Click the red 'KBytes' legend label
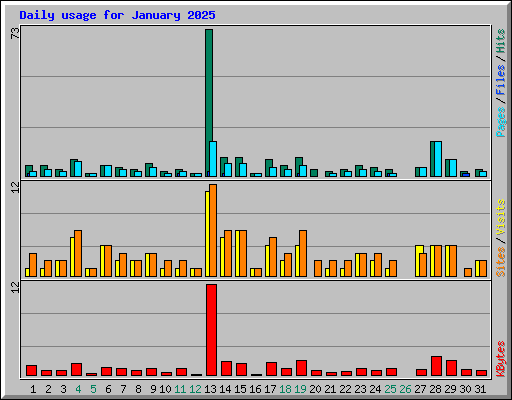Screen dimensions: 512x400 [x=500, y=359]
